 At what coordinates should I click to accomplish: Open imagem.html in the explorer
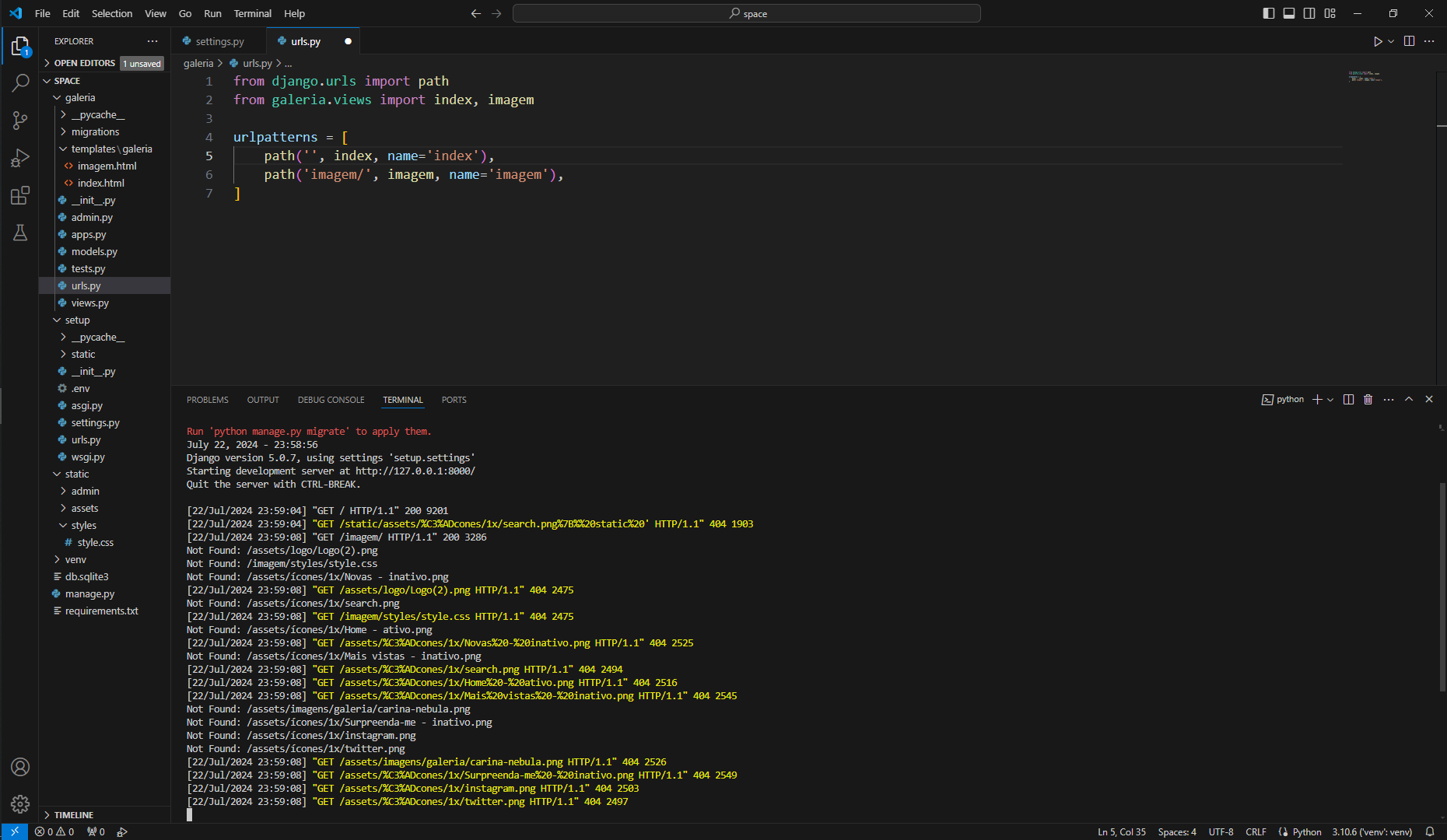pos(105,166)
